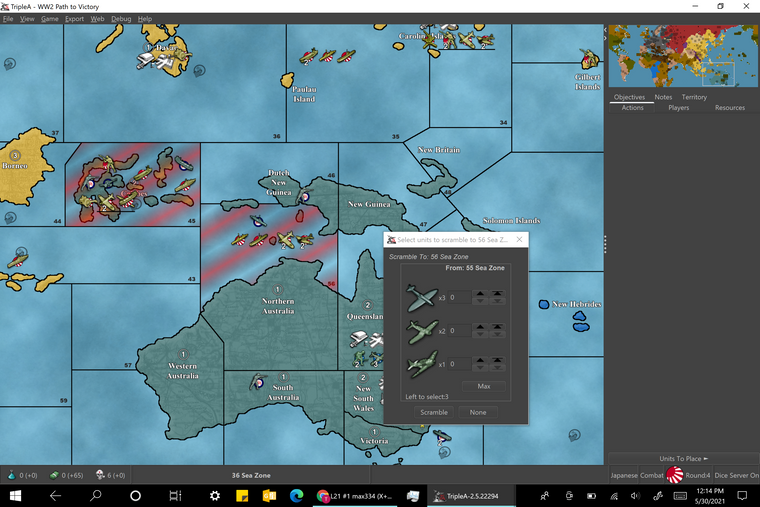Click the x2 fighter quantity field
760x507 pixels.
[x=459, y=331]
